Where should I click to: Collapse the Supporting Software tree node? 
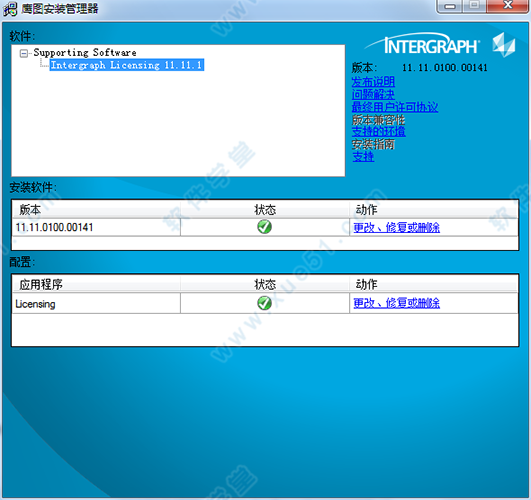pos(24,54)
